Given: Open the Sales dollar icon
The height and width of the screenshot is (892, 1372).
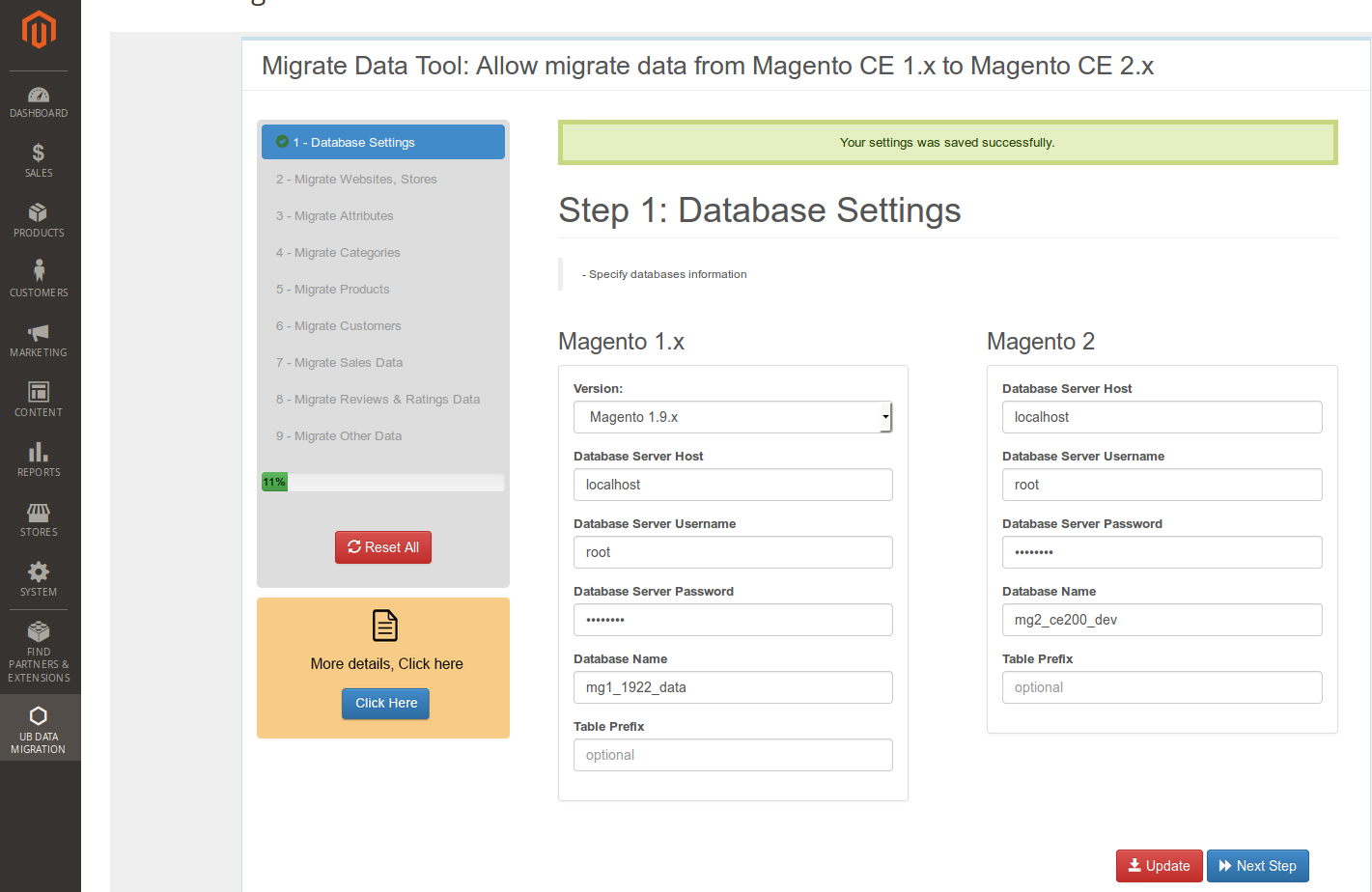Looking at the screenshot, I should [x=39, y=153].
